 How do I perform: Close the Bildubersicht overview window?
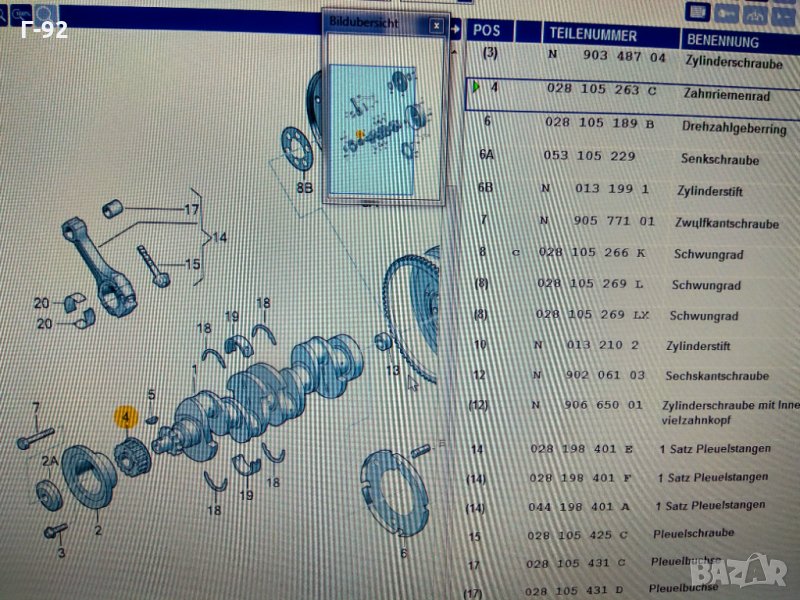[x=435, y=24]
